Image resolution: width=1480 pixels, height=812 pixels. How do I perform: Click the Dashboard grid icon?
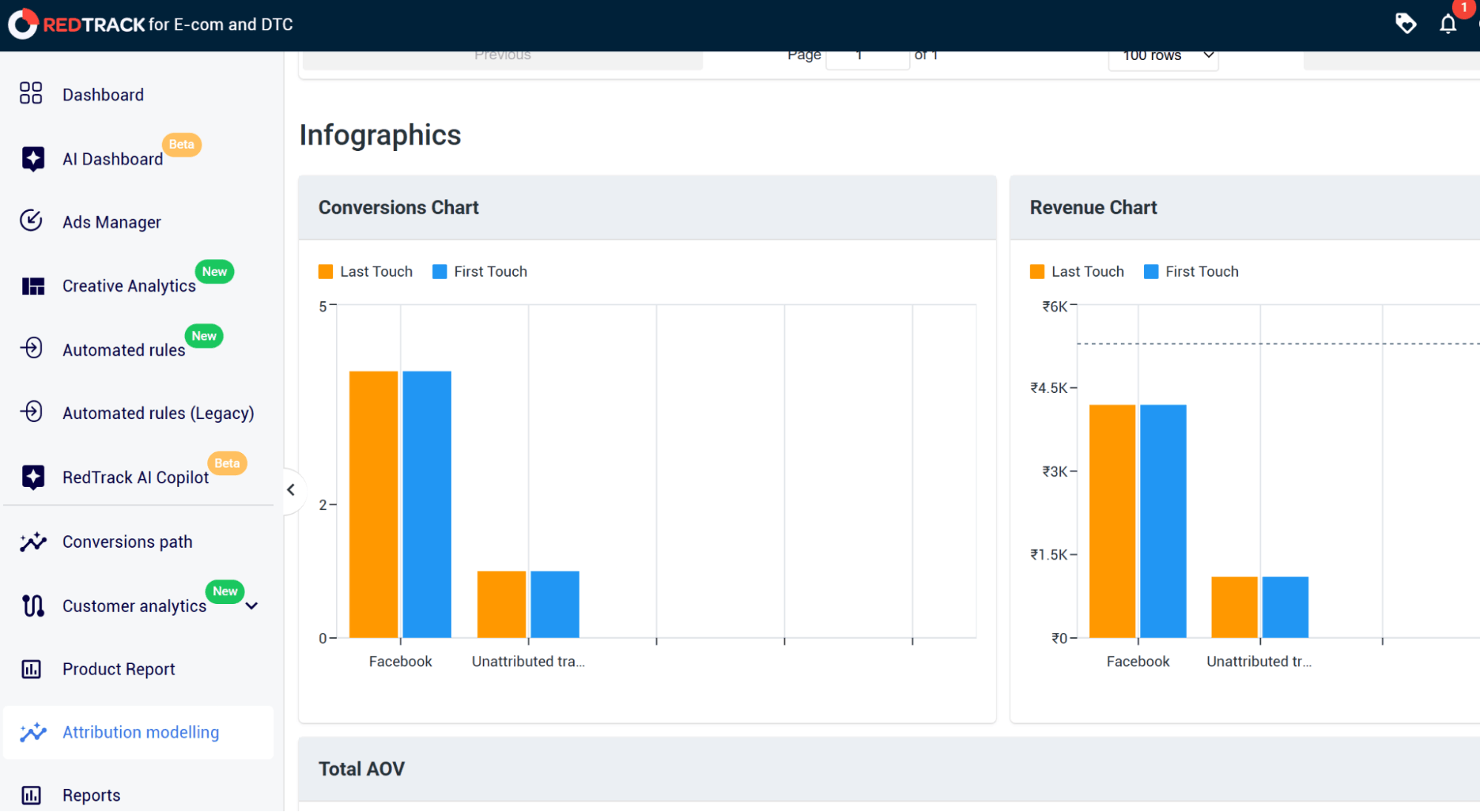pyautogui.click(x=31, y=93)
